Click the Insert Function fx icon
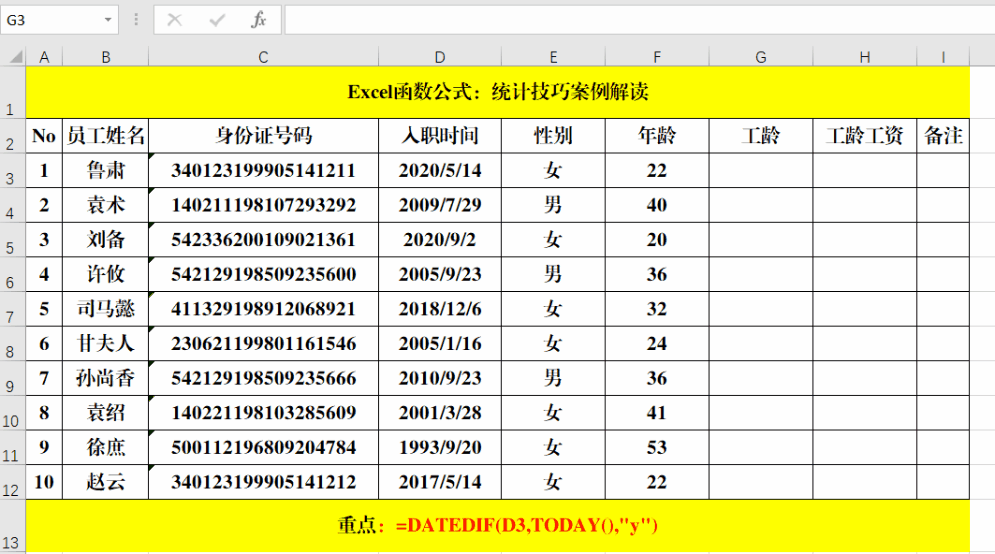Viewport: 995px width, 554px height. pyautogui.click(x=258, y=20)
